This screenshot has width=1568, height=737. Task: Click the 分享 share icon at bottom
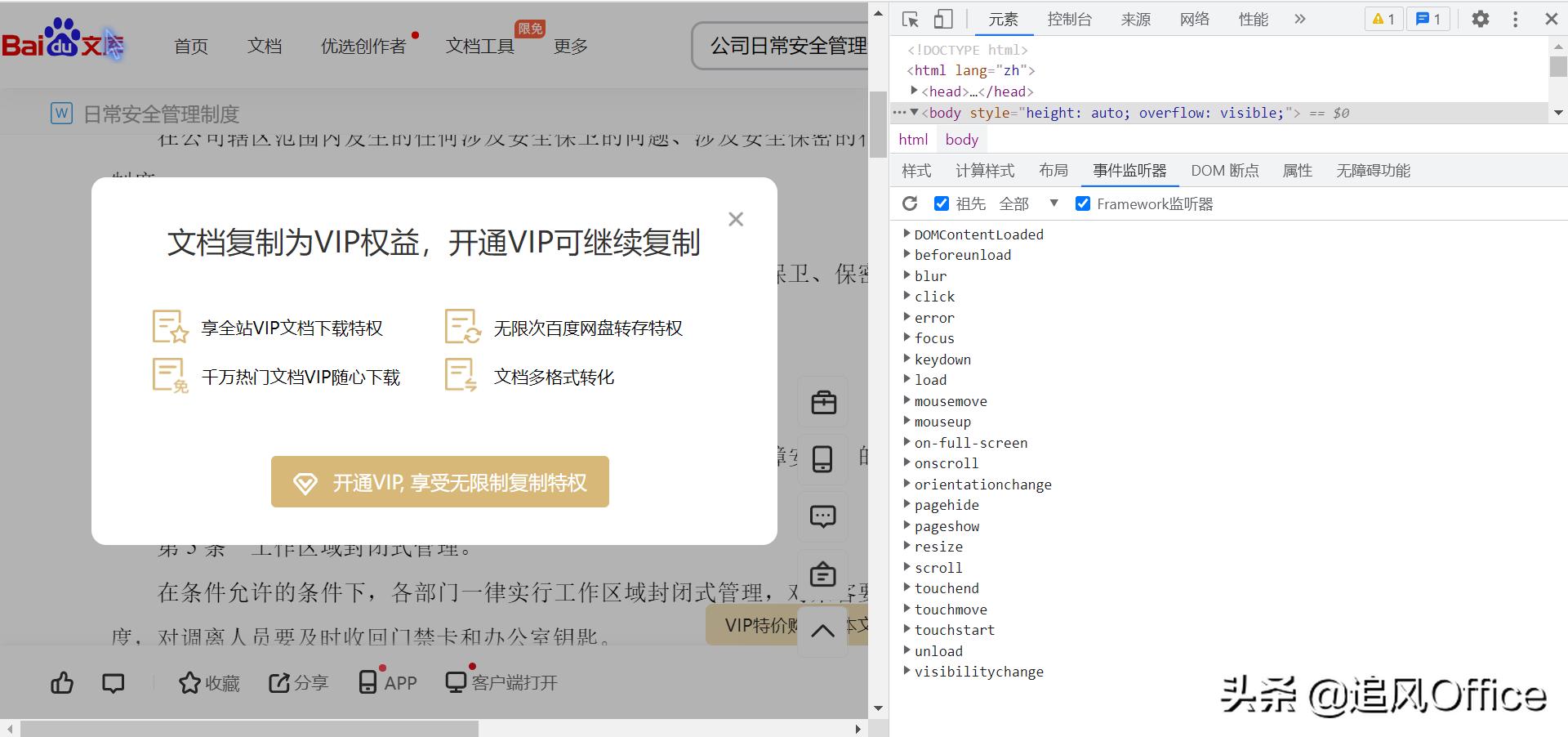[x=297, y=683]
